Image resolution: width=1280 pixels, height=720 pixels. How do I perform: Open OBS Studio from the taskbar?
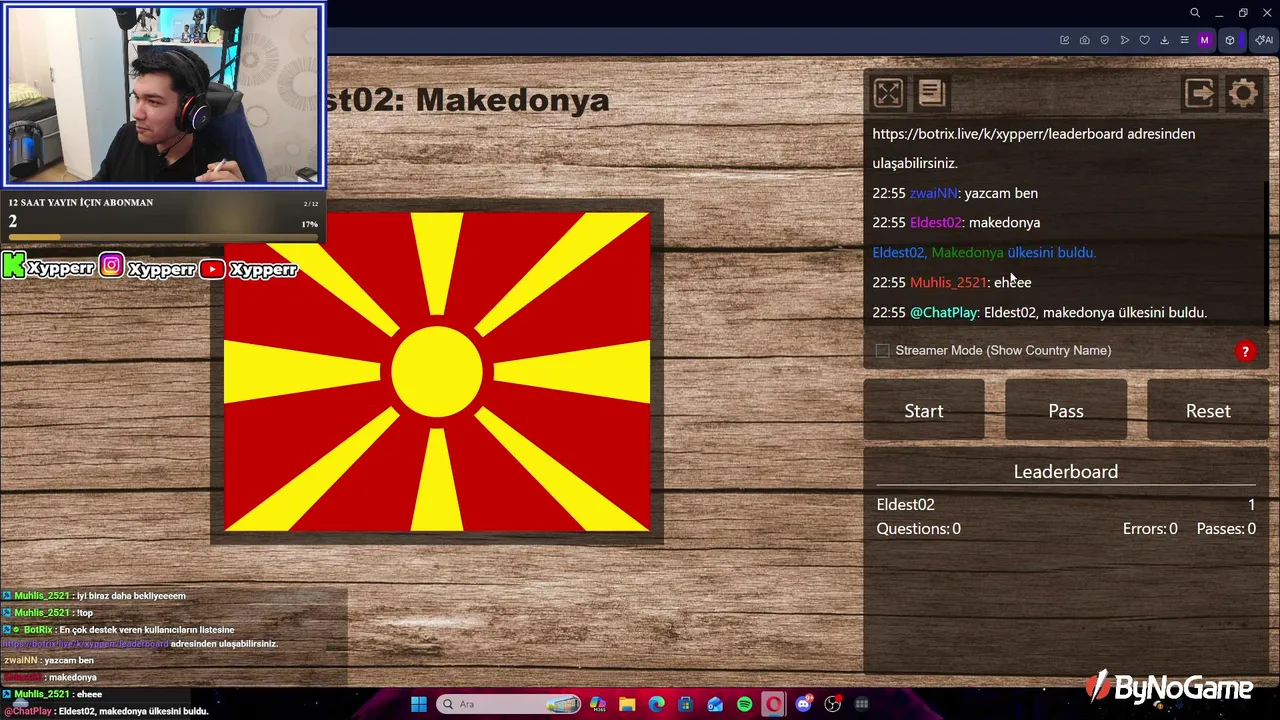pos(833,704)
